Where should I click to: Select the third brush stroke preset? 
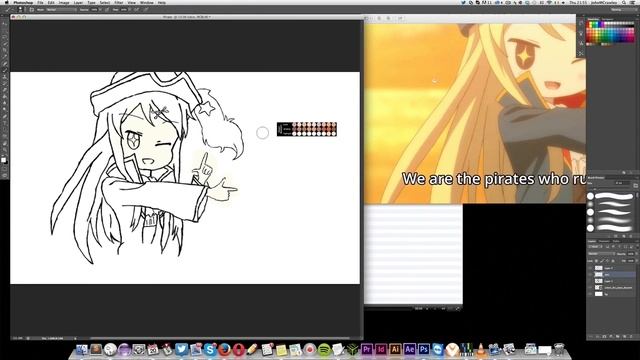coord(613,212)
